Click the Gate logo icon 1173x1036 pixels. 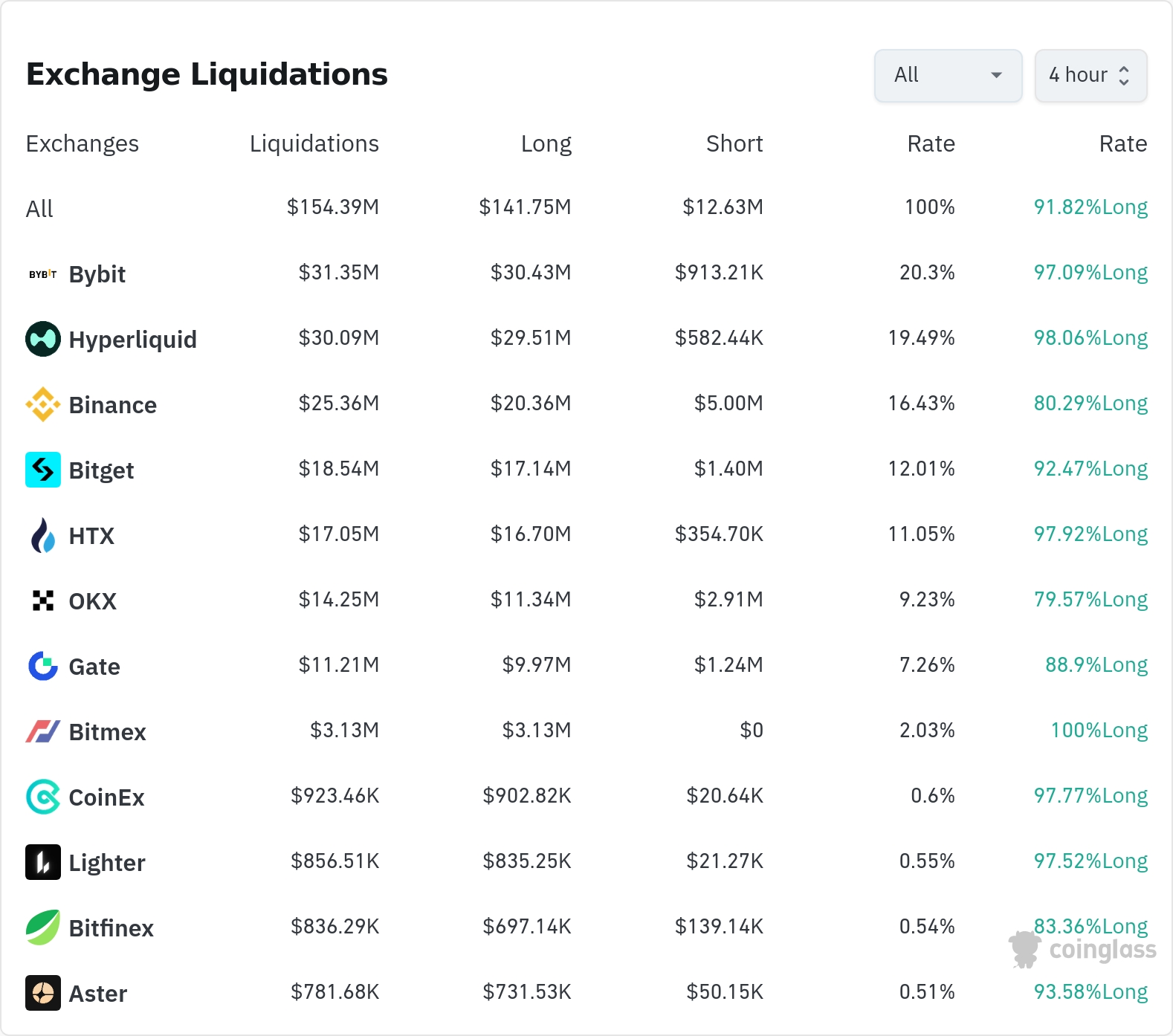tap(42, 666)
